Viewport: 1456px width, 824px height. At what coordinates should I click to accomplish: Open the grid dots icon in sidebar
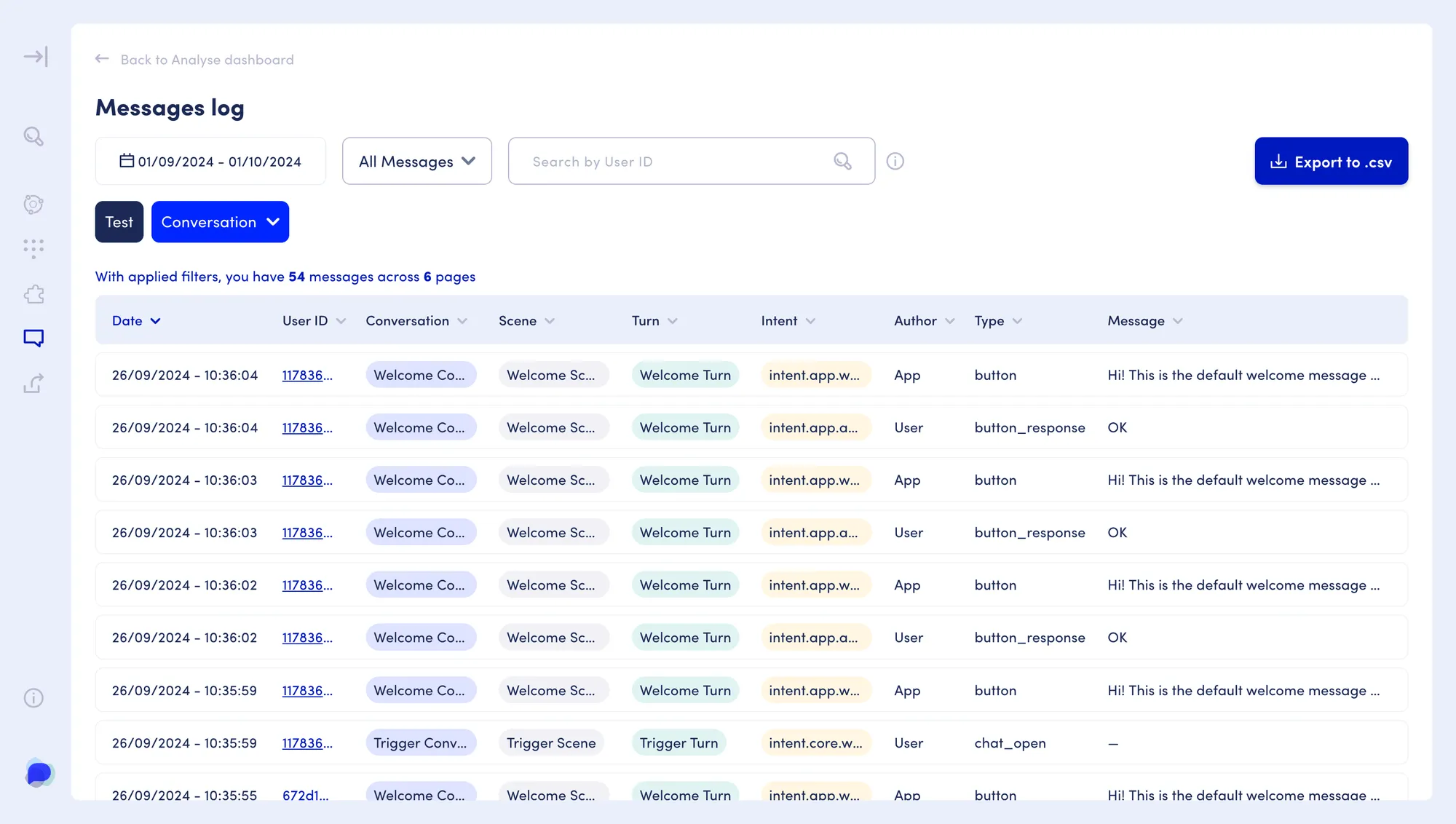coord(33,249)
